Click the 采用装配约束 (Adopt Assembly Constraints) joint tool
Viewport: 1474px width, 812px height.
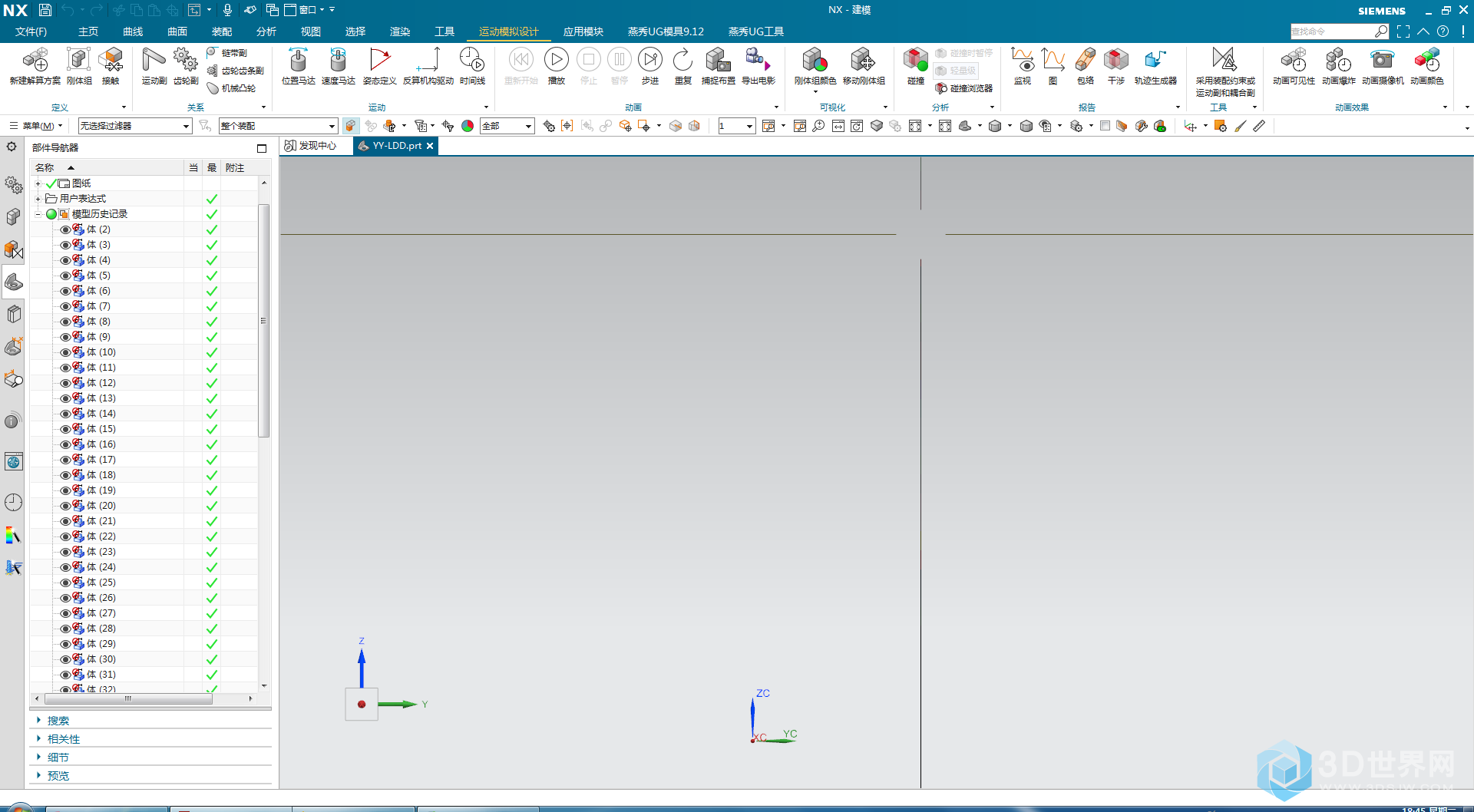(1225, 71)
